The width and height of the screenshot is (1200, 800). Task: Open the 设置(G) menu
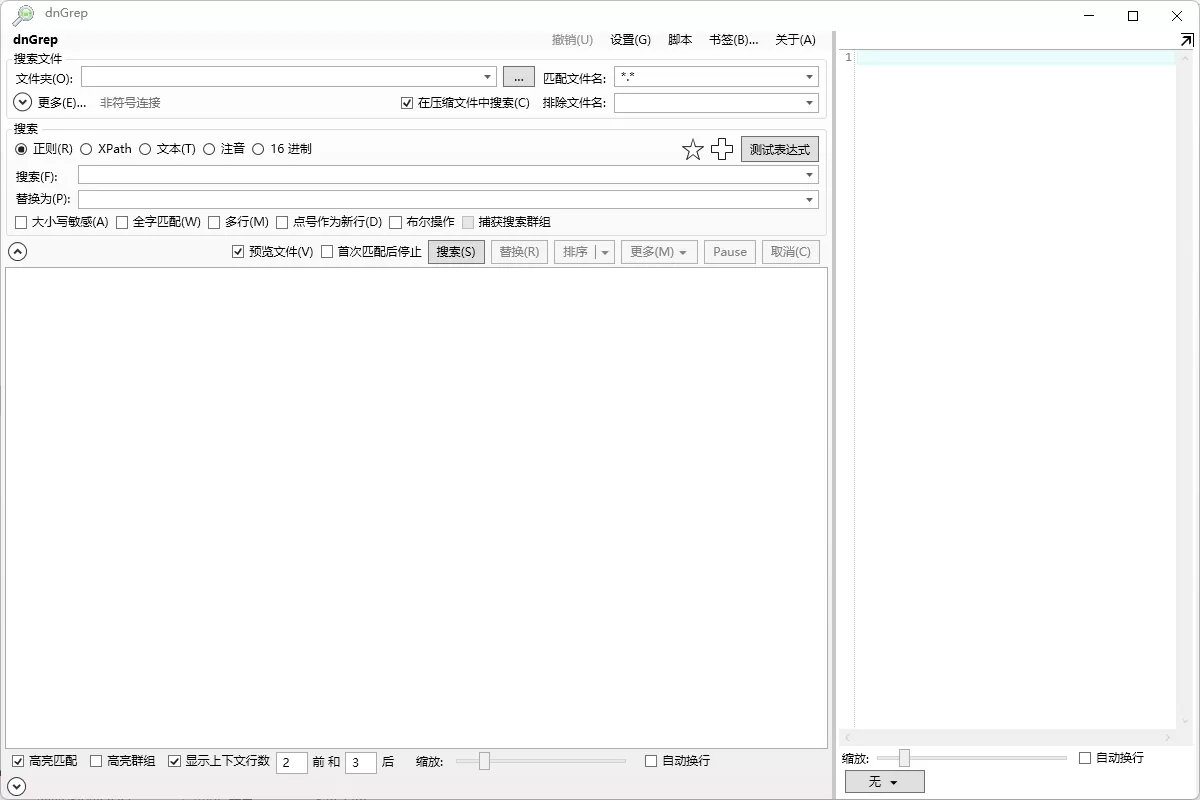pos(630,39)
